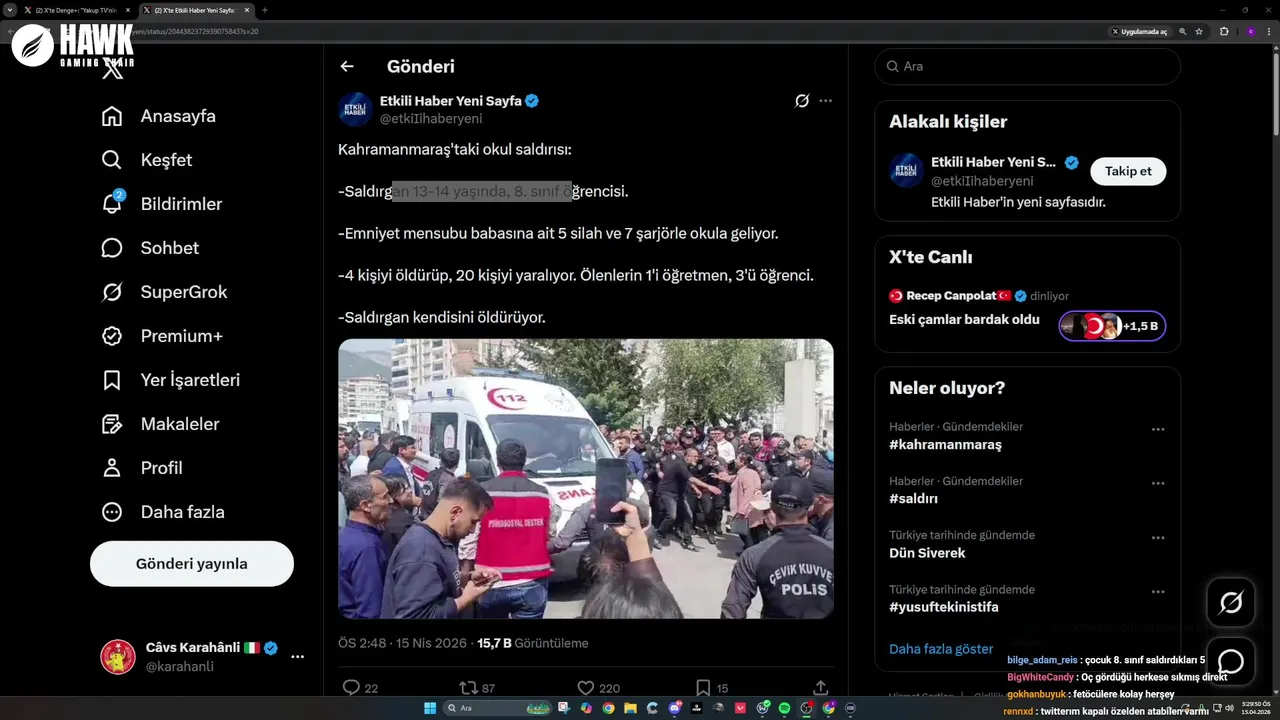Screen dimensions: 1280x720
Task: Click the browser zoom magnifier icon
Action: pos(1183,31)
